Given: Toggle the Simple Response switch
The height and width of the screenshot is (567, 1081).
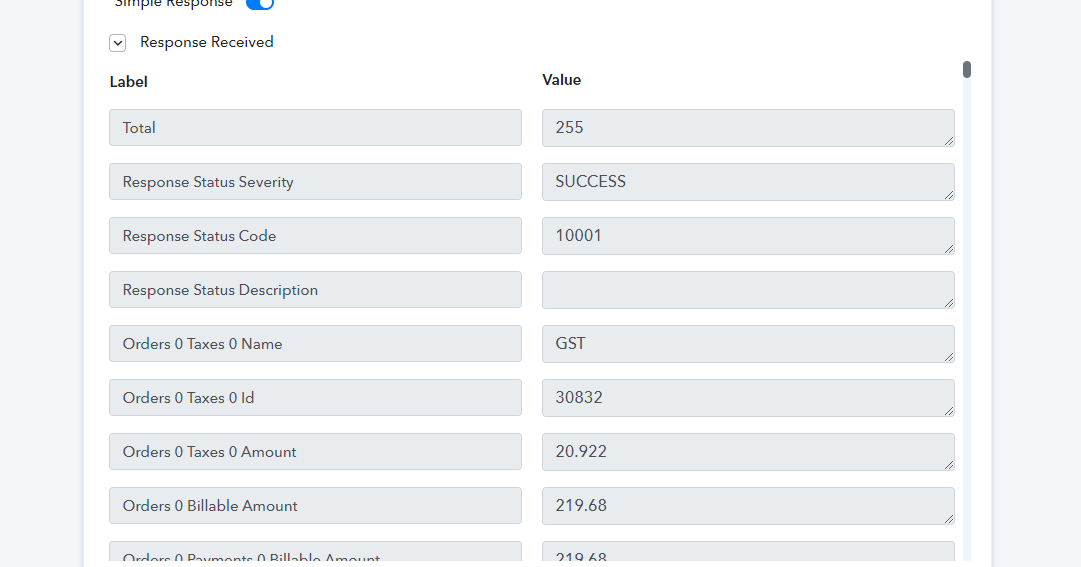Looking at the screenshot, I should pos(260,3).
